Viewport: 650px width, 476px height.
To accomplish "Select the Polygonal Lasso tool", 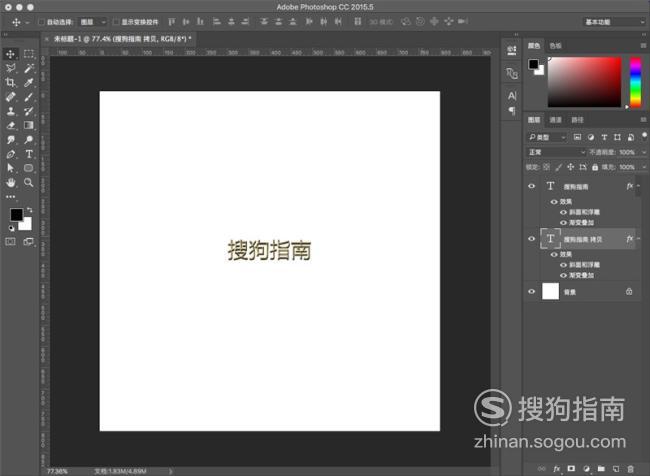I will [11, 68].
